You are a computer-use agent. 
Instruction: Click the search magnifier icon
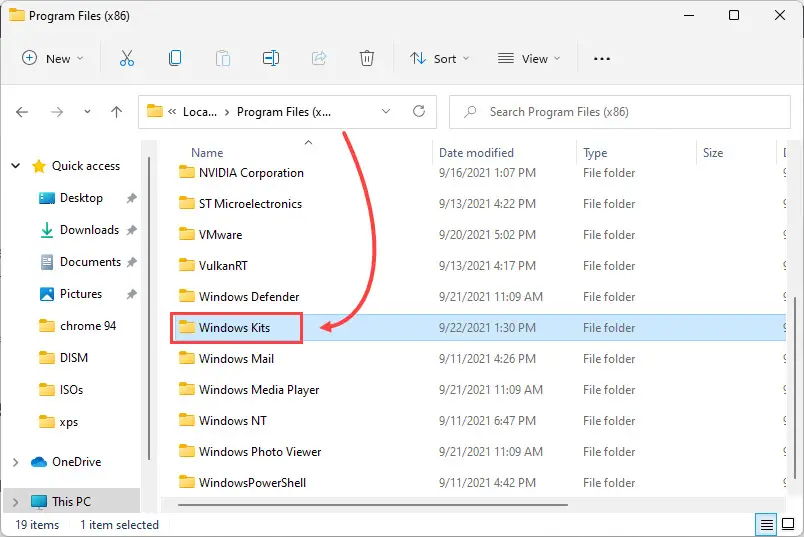click(470, 111)
